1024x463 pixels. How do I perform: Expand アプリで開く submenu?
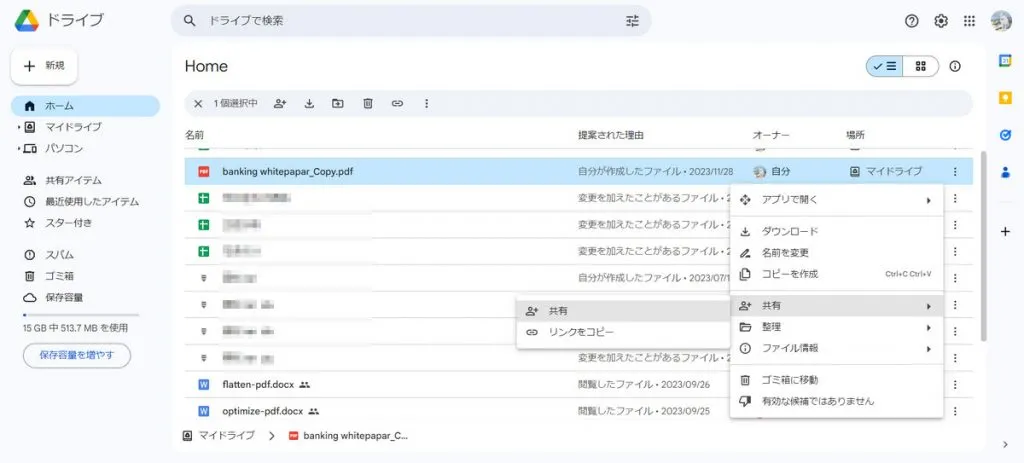point(928,200)
